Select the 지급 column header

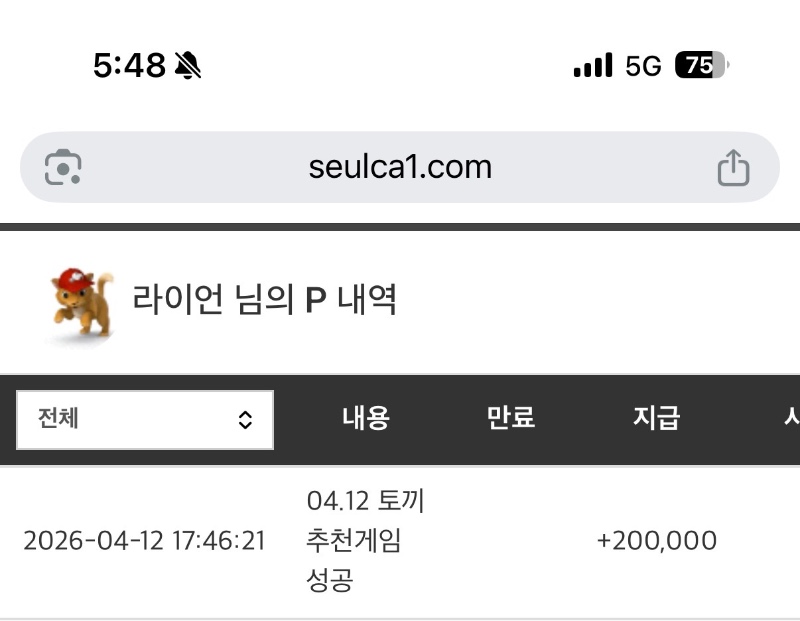tap(656, 418)
